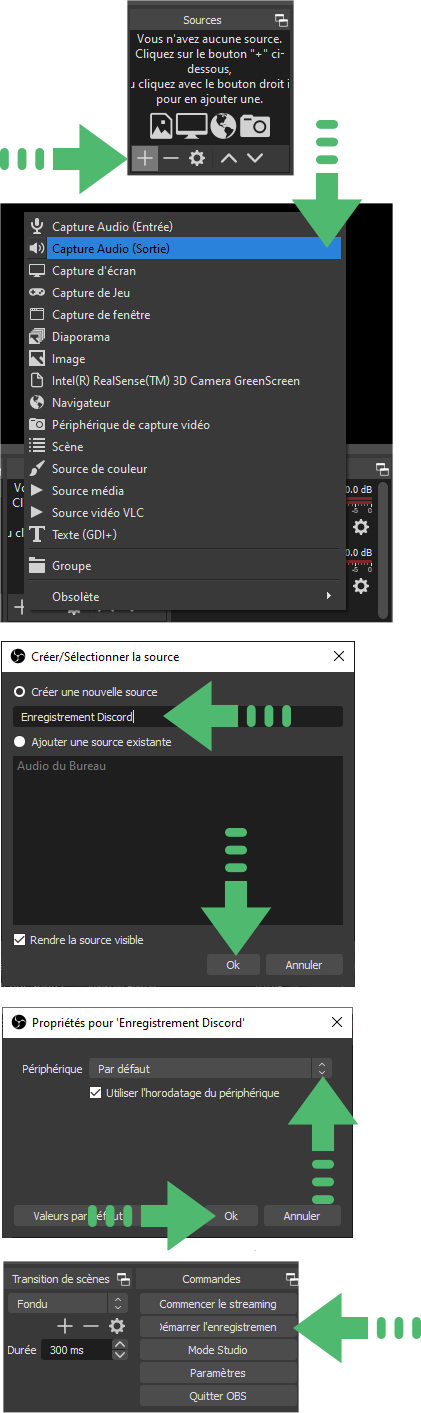Move source down with the down arrow
Image resolution: width=421 pixels, height=1413 pixels.
coord(255,158)
